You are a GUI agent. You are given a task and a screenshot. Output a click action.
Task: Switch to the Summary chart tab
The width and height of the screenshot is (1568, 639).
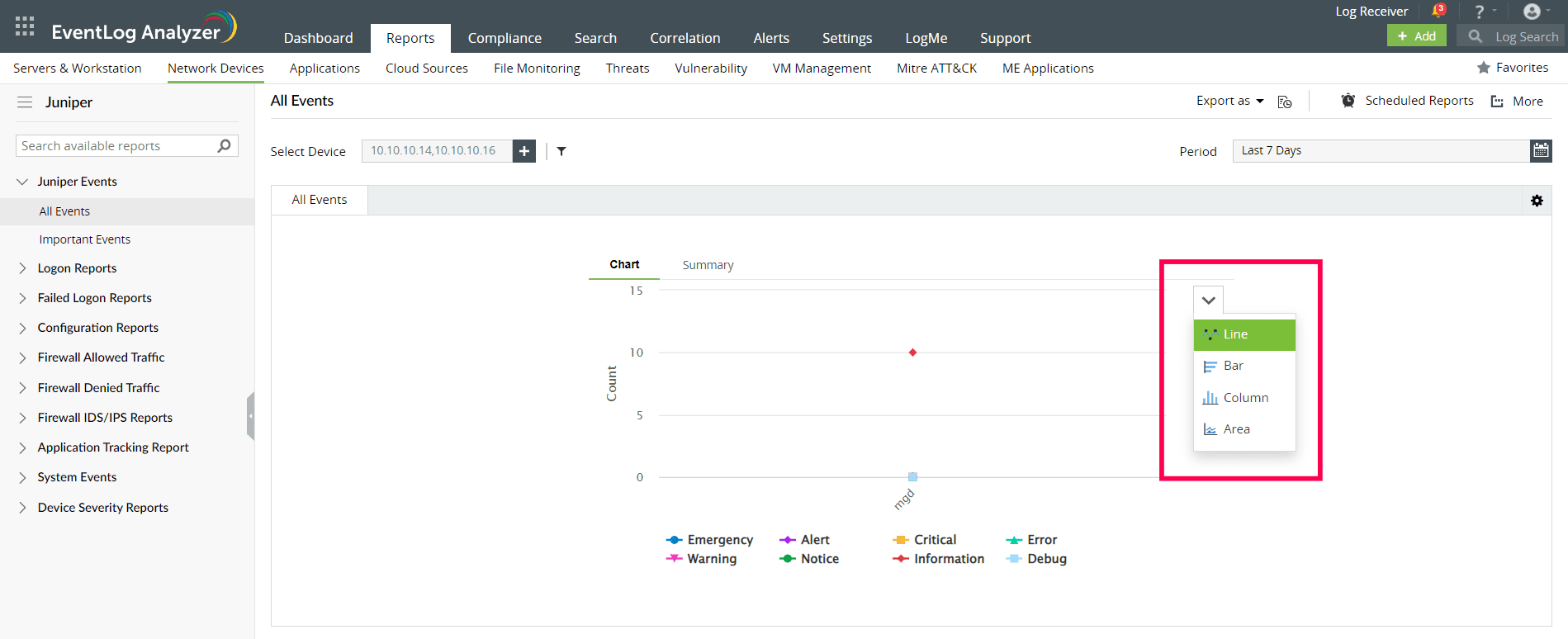tap(708, 265)
